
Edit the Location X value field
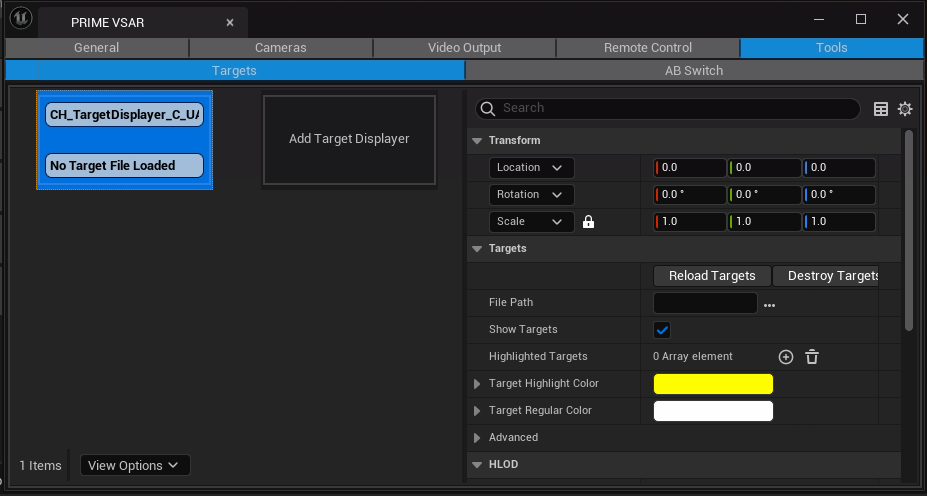click(x=689, y=168)
